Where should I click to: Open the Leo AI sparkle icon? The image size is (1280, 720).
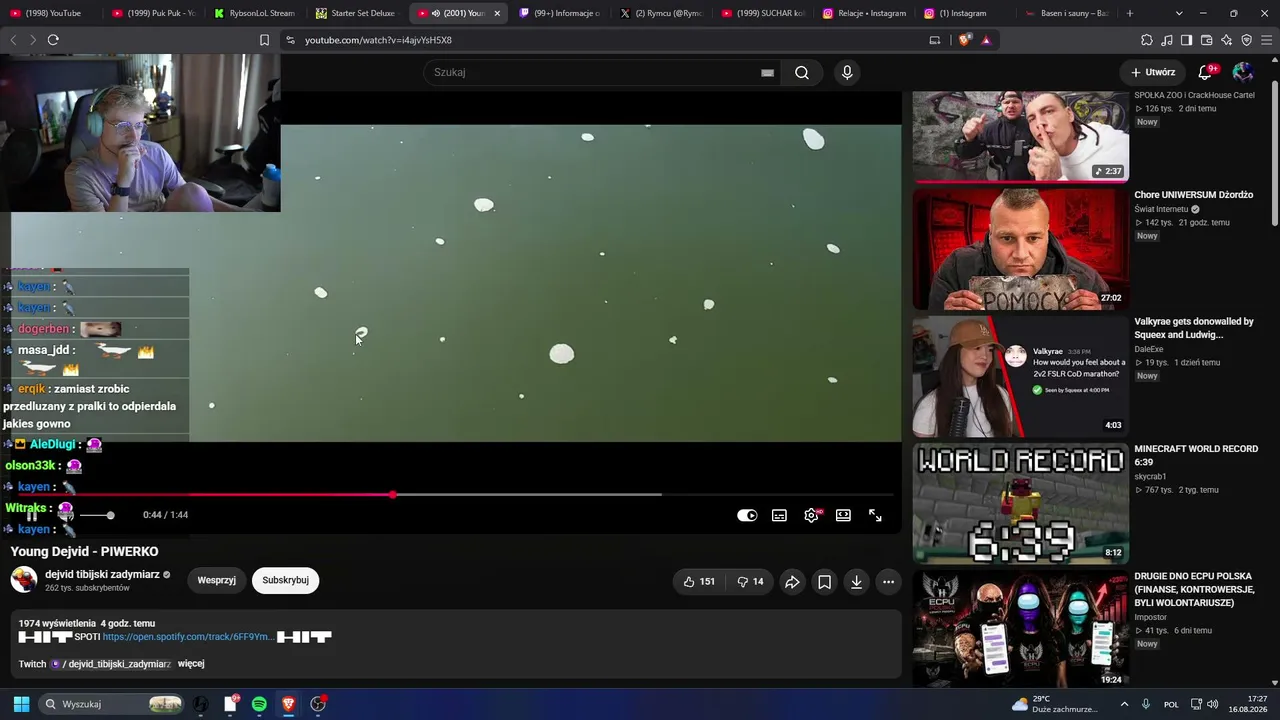coord(1226,40)
